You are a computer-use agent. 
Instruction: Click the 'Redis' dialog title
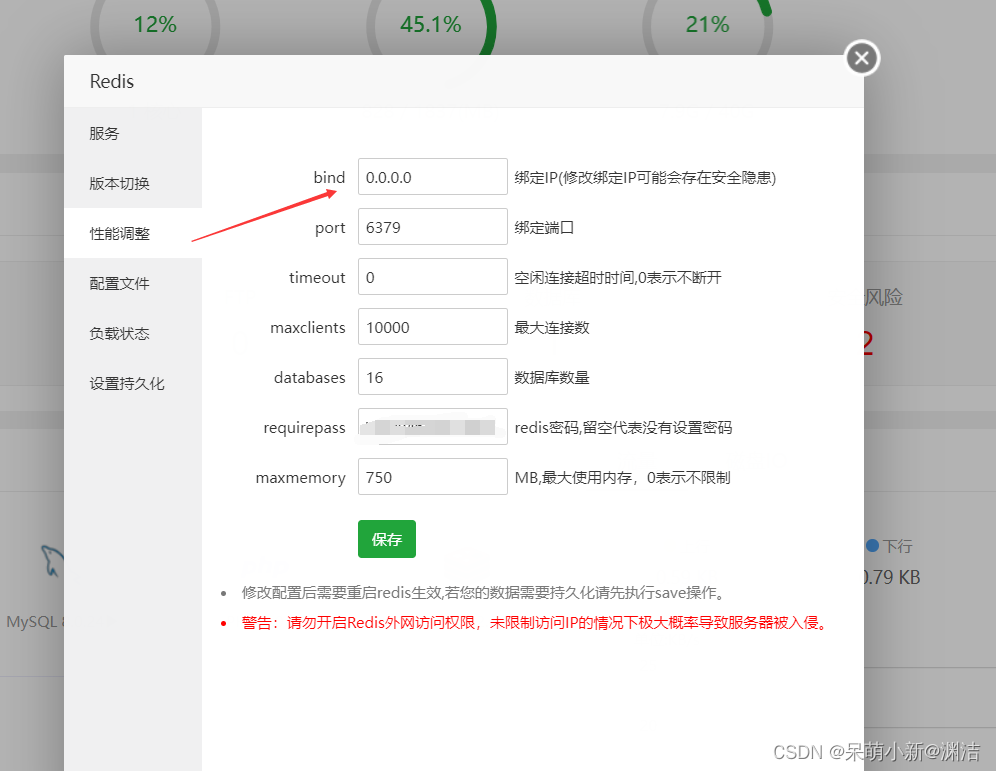coord(112,81)
